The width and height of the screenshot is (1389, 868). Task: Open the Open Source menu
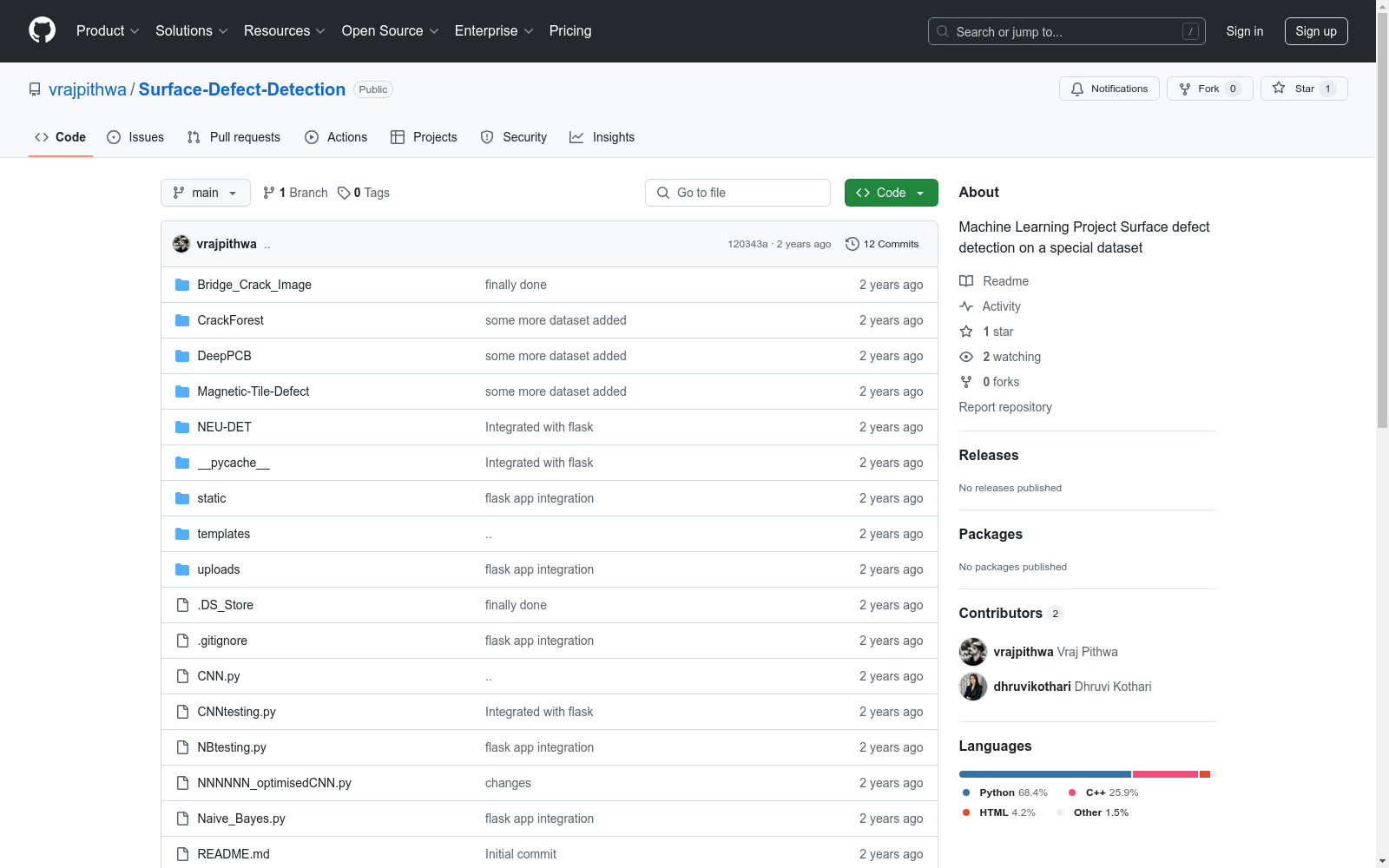tap(390, 30)
